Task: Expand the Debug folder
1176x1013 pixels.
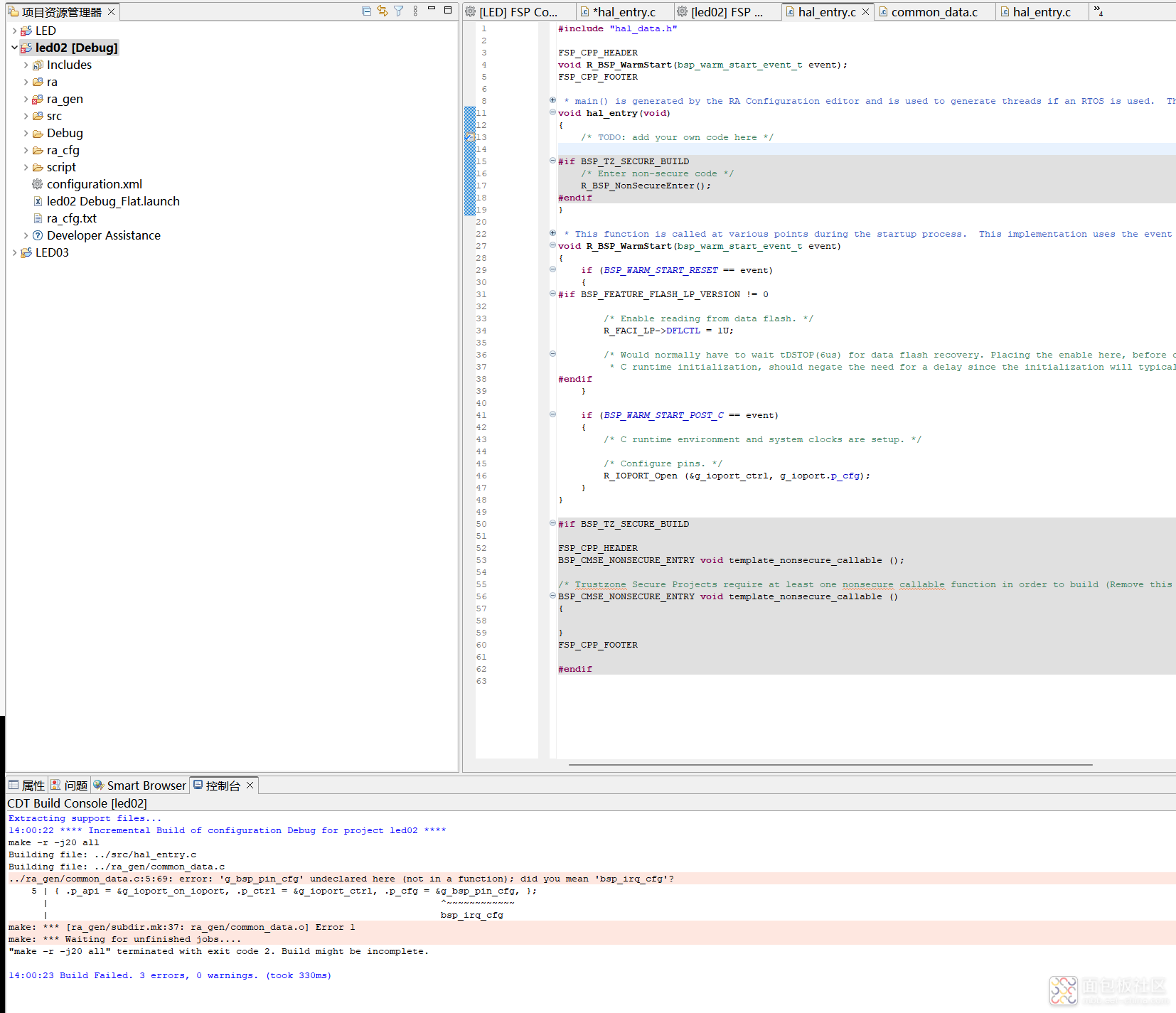Action: click(x=26, y=133)
